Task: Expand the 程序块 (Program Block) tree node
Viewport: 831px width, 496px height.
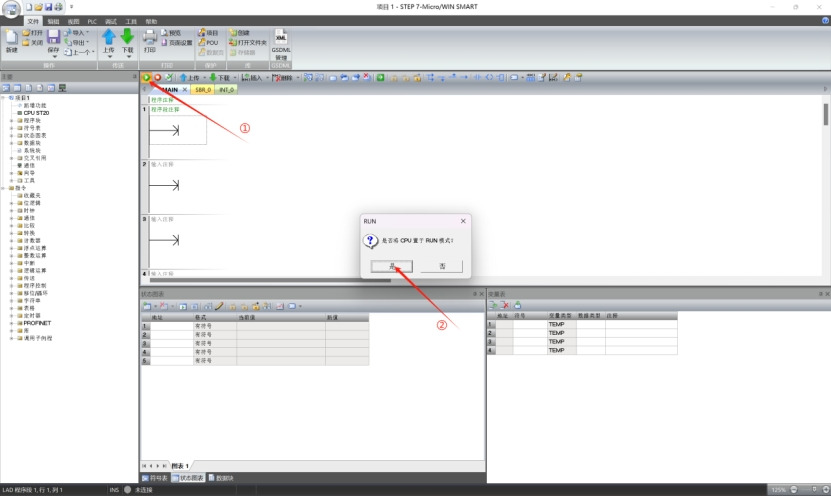Action: (12, 121)
